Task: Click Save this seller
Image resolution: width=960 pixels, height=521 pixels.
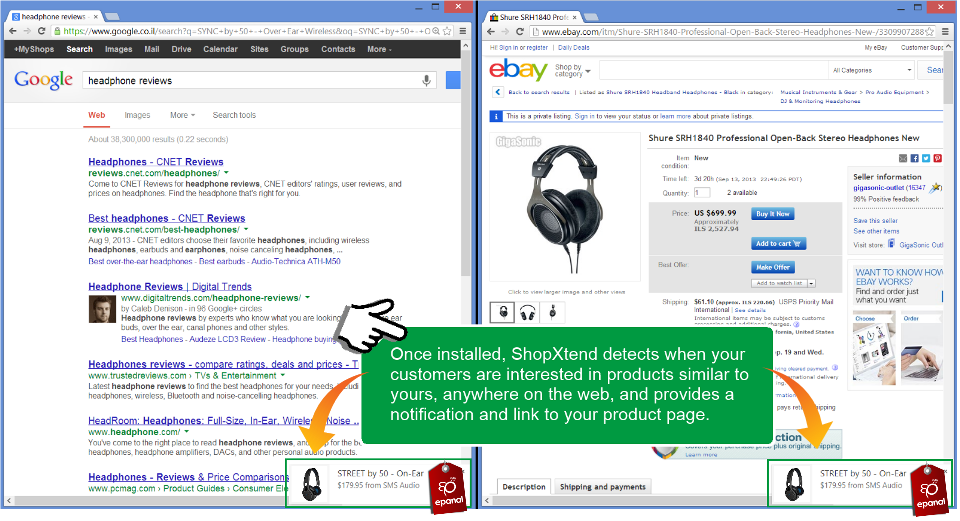Action: (x=876, y=220)
